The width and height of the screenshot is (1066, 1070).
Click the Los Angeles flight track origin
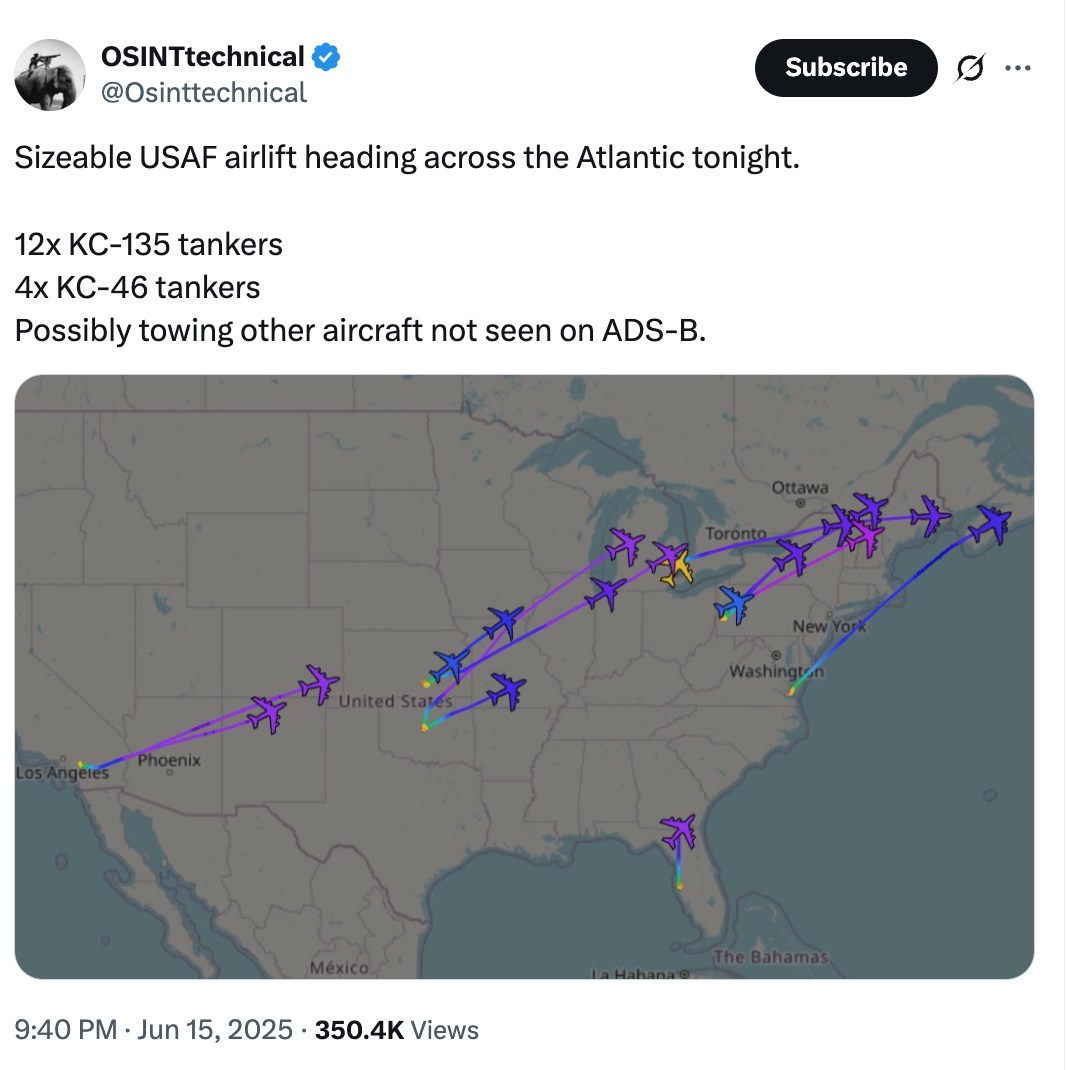click(81, 765)
